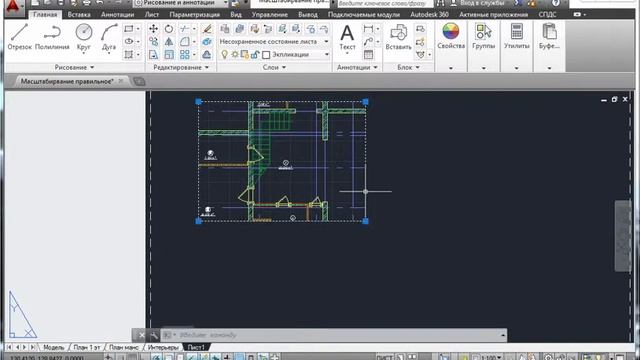Select the Круг (Circle) tool

coord(84,37)
